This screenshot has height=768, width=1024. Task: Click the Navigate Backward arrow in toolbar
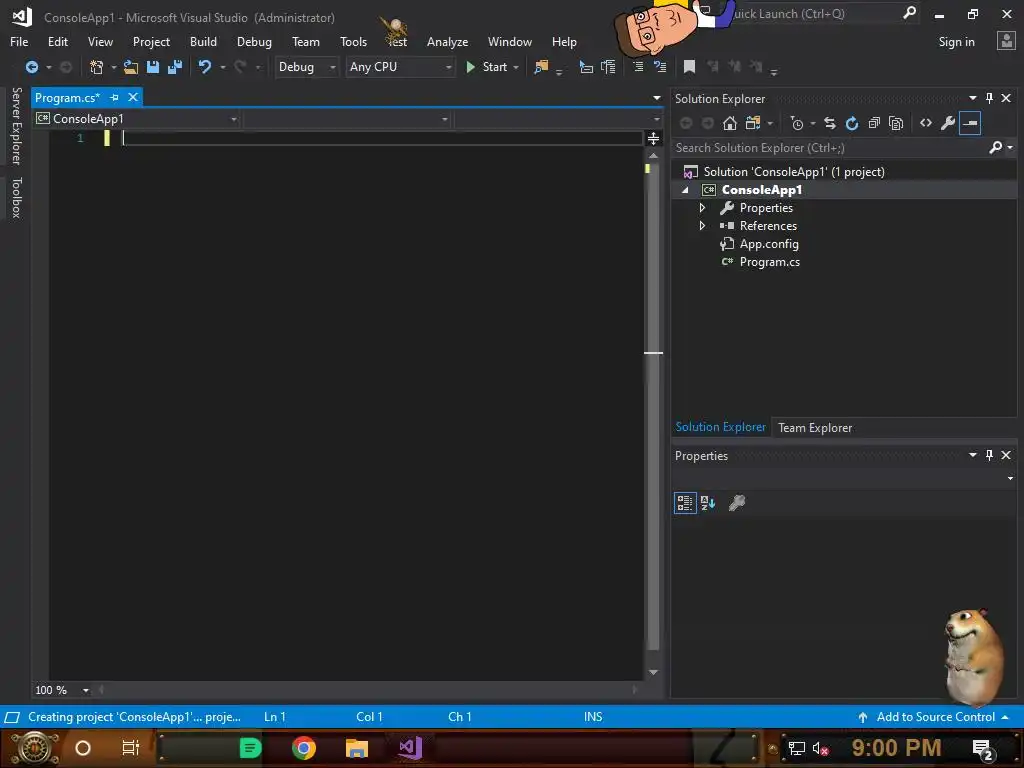[31, 67]
